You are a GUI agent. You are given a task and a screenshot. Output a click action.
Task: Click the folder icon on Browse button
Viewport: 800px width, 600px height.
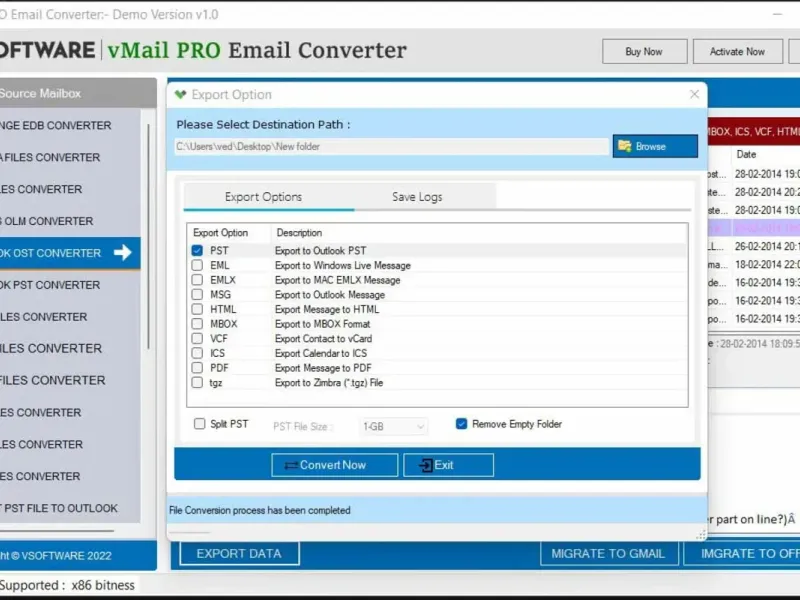[624, 146]
